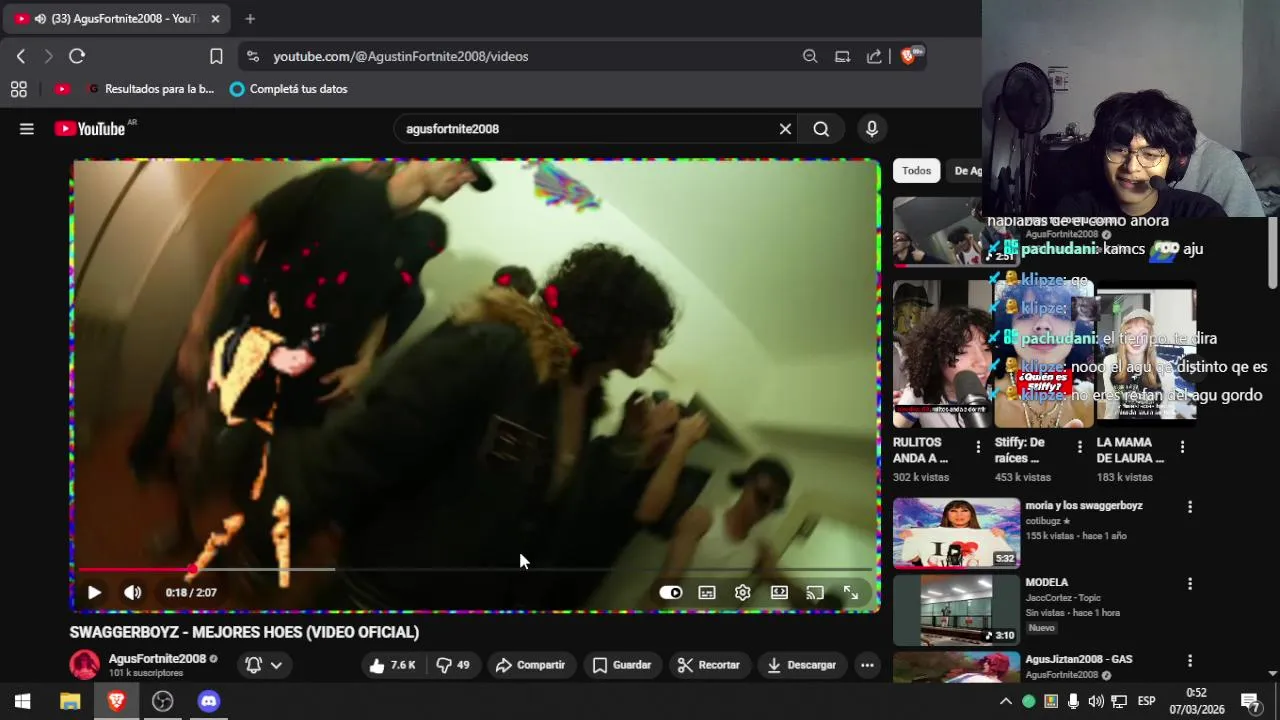Open options for moria y los swaggerboyz
1280x720 pixels.
point(1190,507)
